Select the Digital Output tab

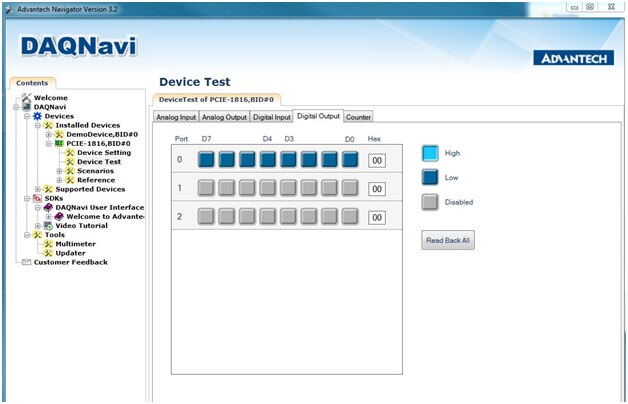pyautogui.click(x=318, y=116)
